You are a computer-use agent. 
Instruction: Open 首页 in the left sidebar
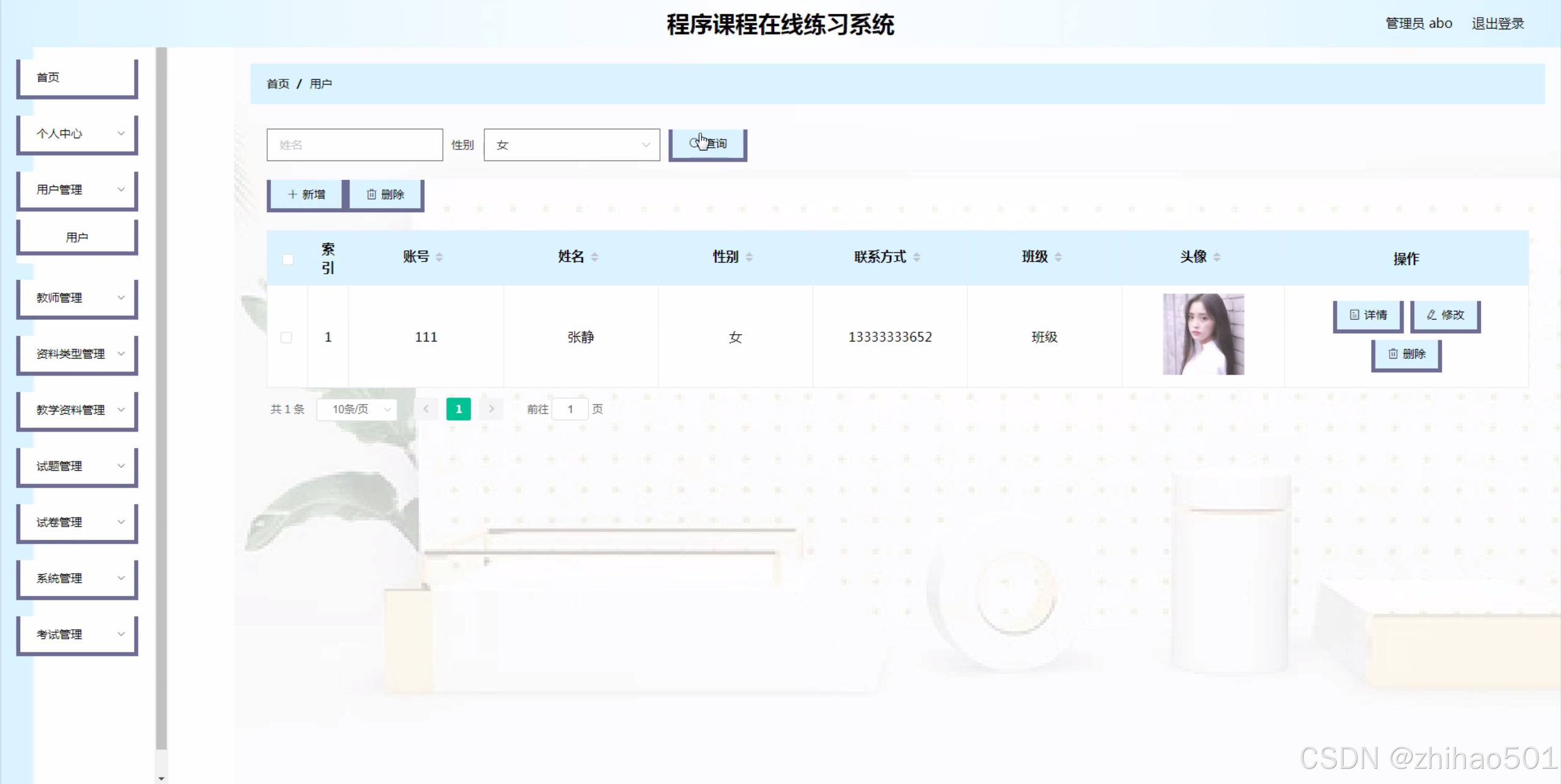[x=77, y=77]
